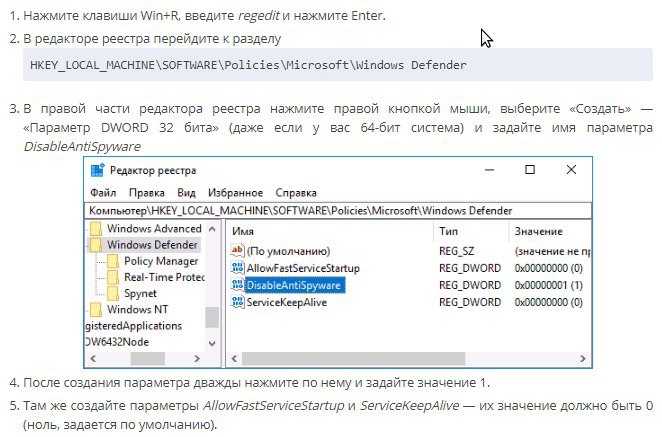Select the Windows Advanced tree item
The image size is (662, 437).
[x=154, y=229]
